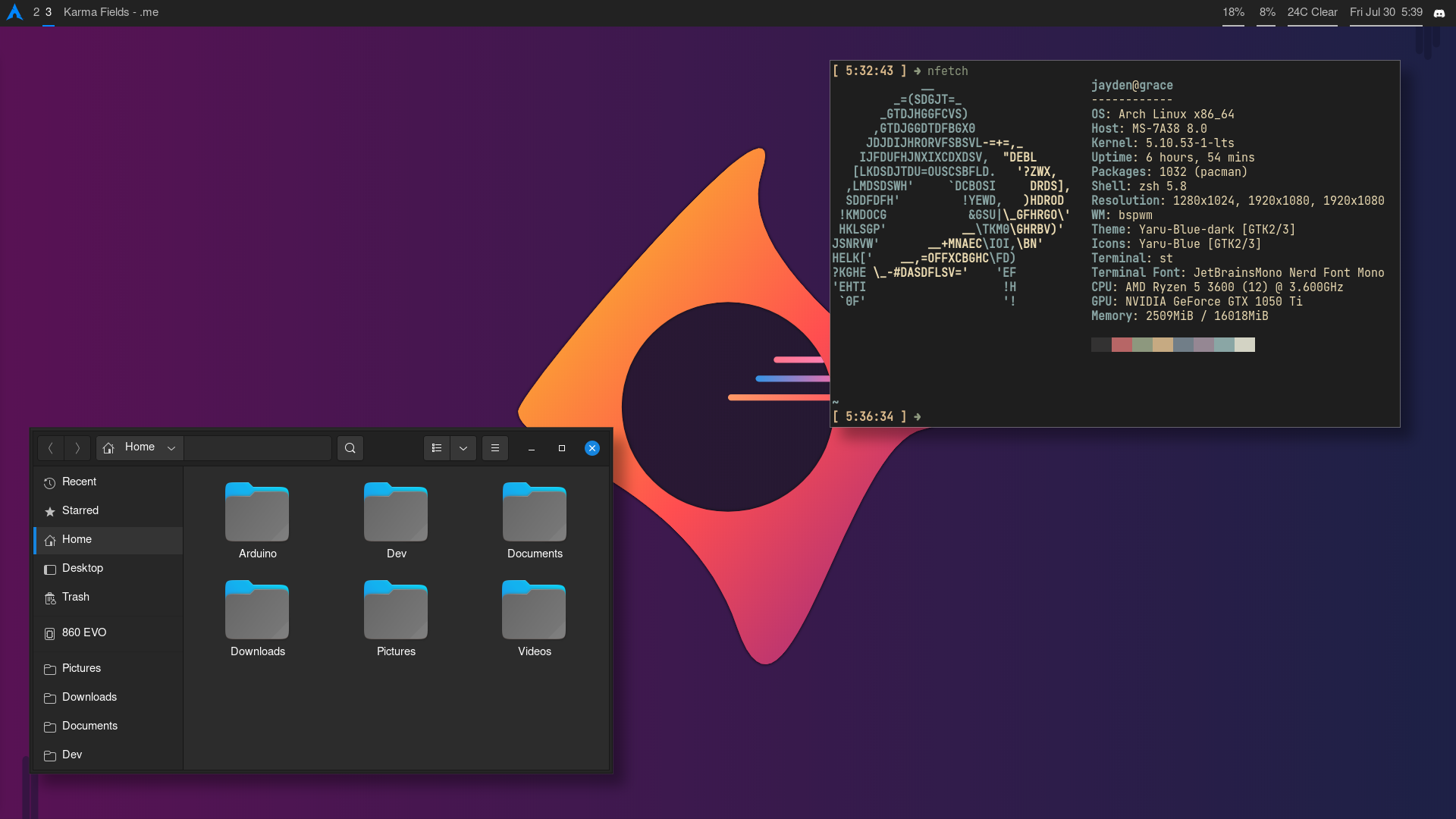Toggle list view mode button

pos(437,448)
